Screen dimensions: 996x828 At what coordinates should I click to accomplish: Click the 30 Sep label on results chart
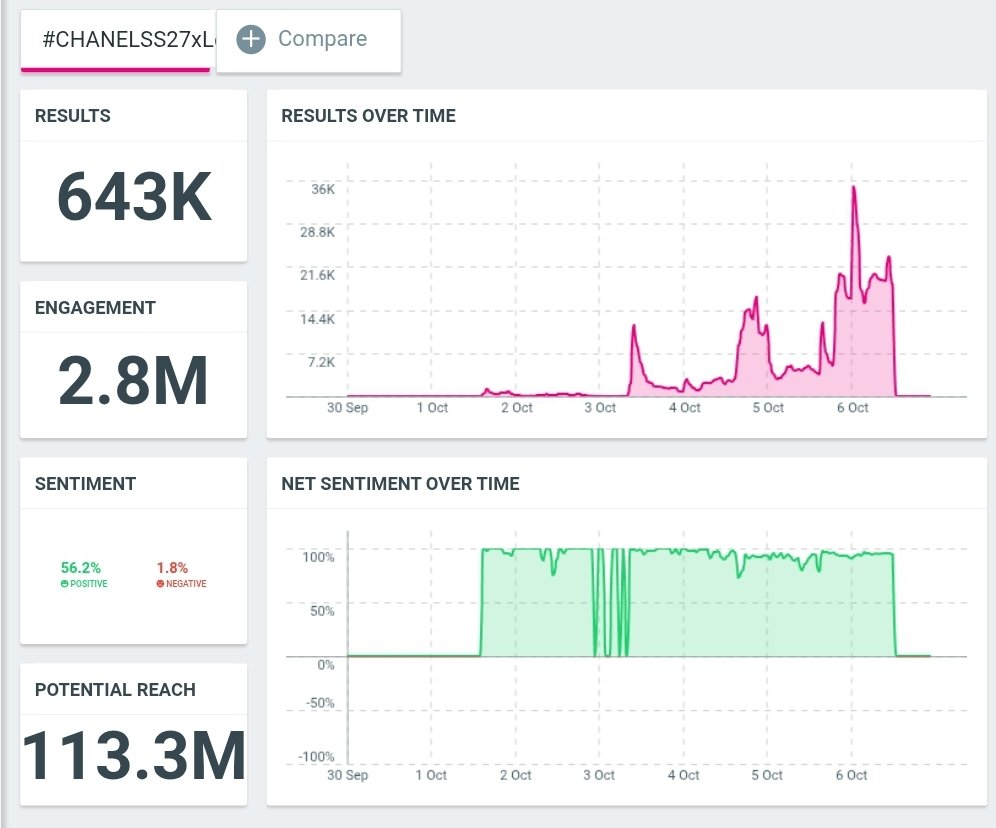pyautogui.click(x=347, y=408)
